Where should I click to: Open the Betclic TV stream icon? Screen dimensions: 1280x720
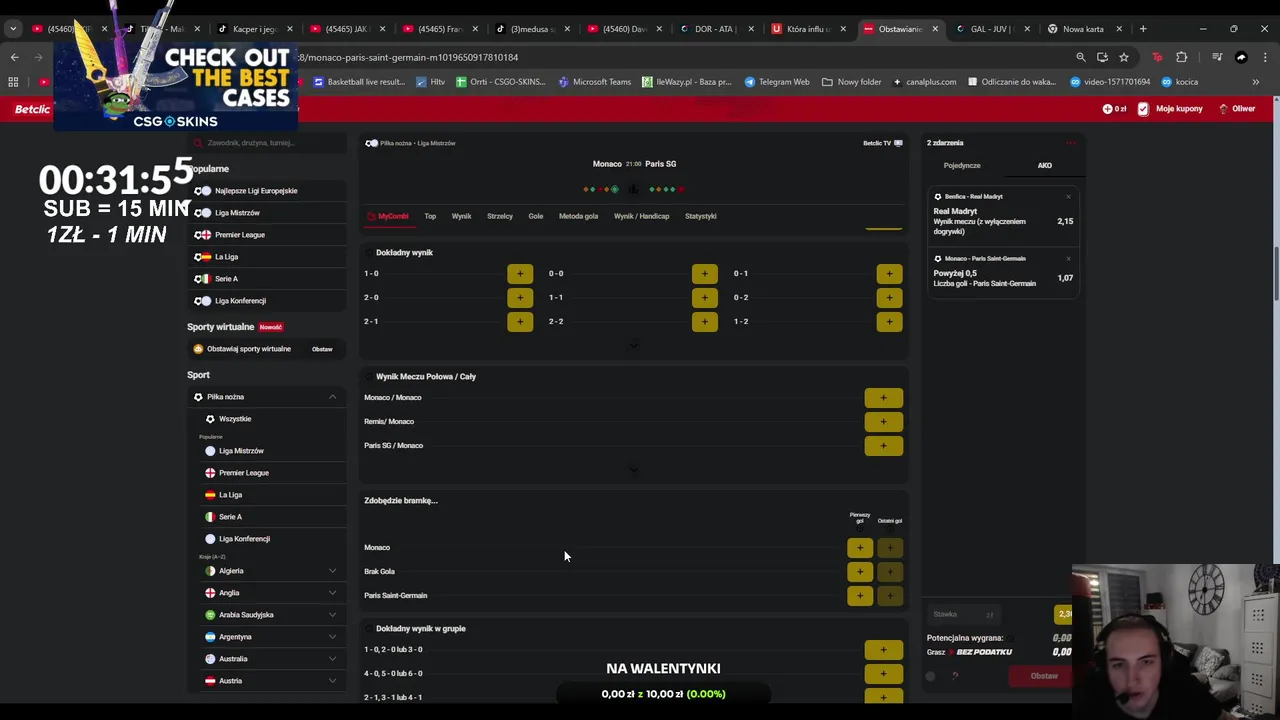(898, 143)
